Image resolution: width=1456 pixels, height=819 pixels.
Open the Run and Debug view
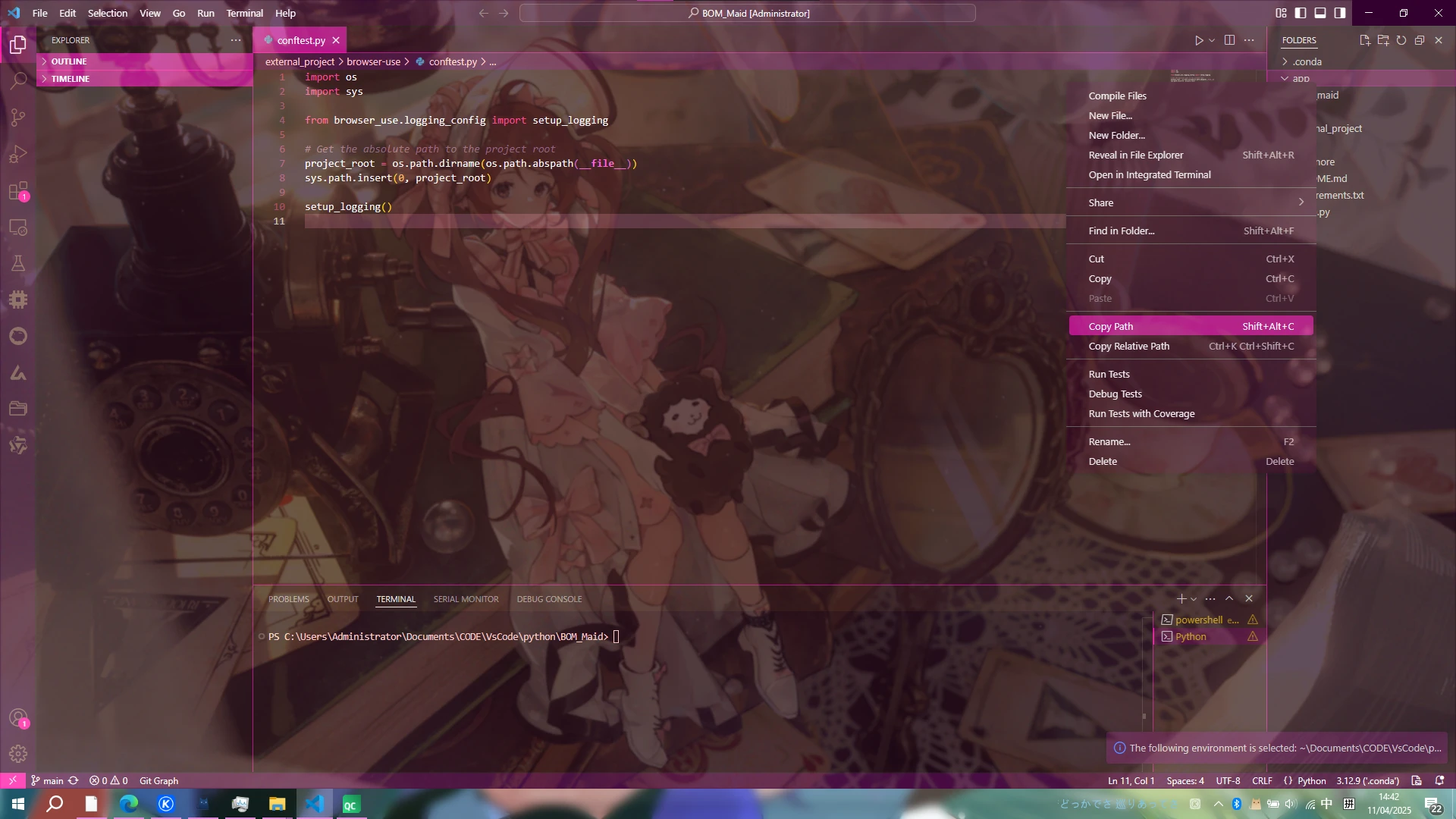[x=18, y=154]
